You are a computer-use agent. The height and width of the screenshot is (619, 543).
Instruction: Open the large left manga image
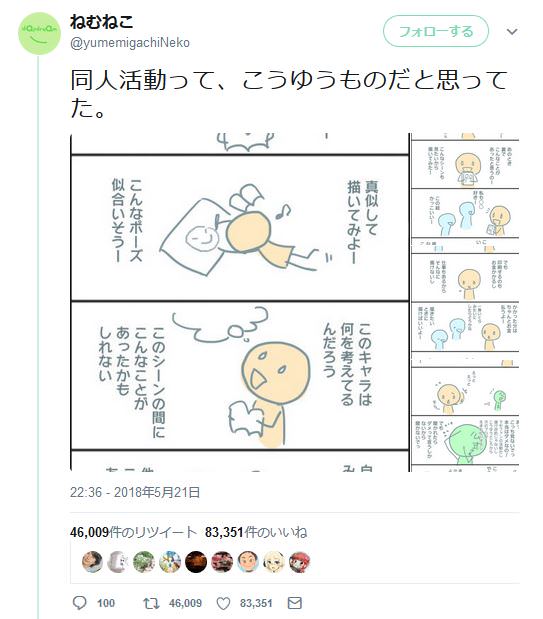tap(240, 302)
